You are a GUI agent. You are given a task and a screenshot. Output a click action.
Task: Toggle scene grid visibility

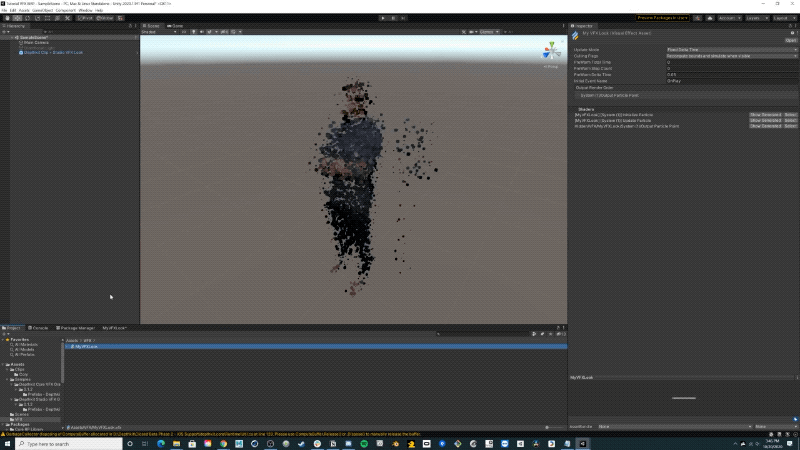(233, 32)
